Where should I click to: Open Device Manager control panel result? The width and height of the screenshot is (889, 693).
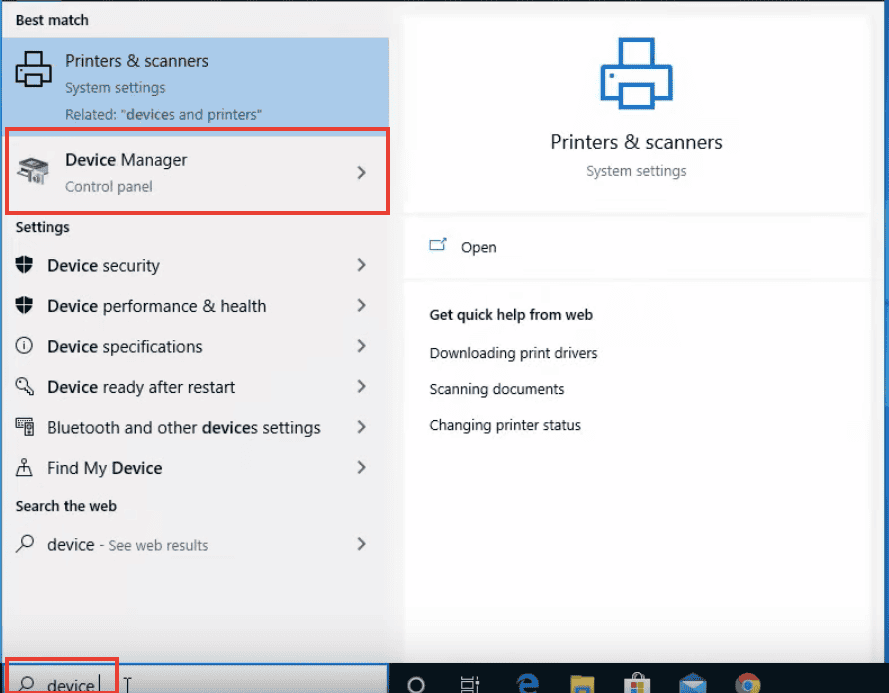tap(197, 172)
